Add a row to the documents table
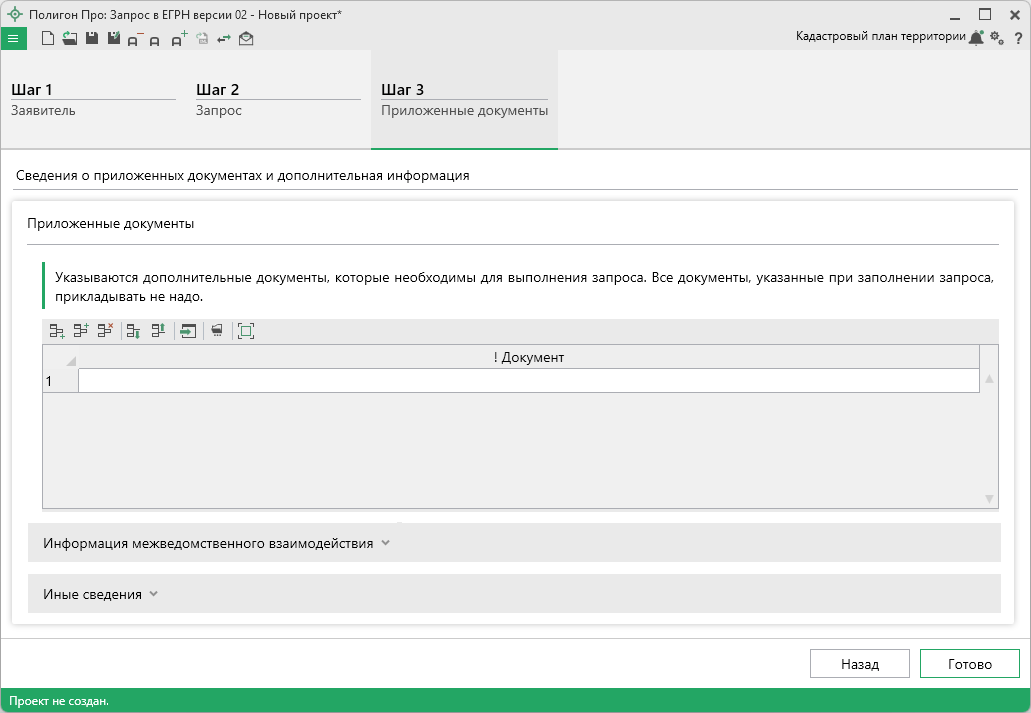1031x713 pixels. coord(57,331)
